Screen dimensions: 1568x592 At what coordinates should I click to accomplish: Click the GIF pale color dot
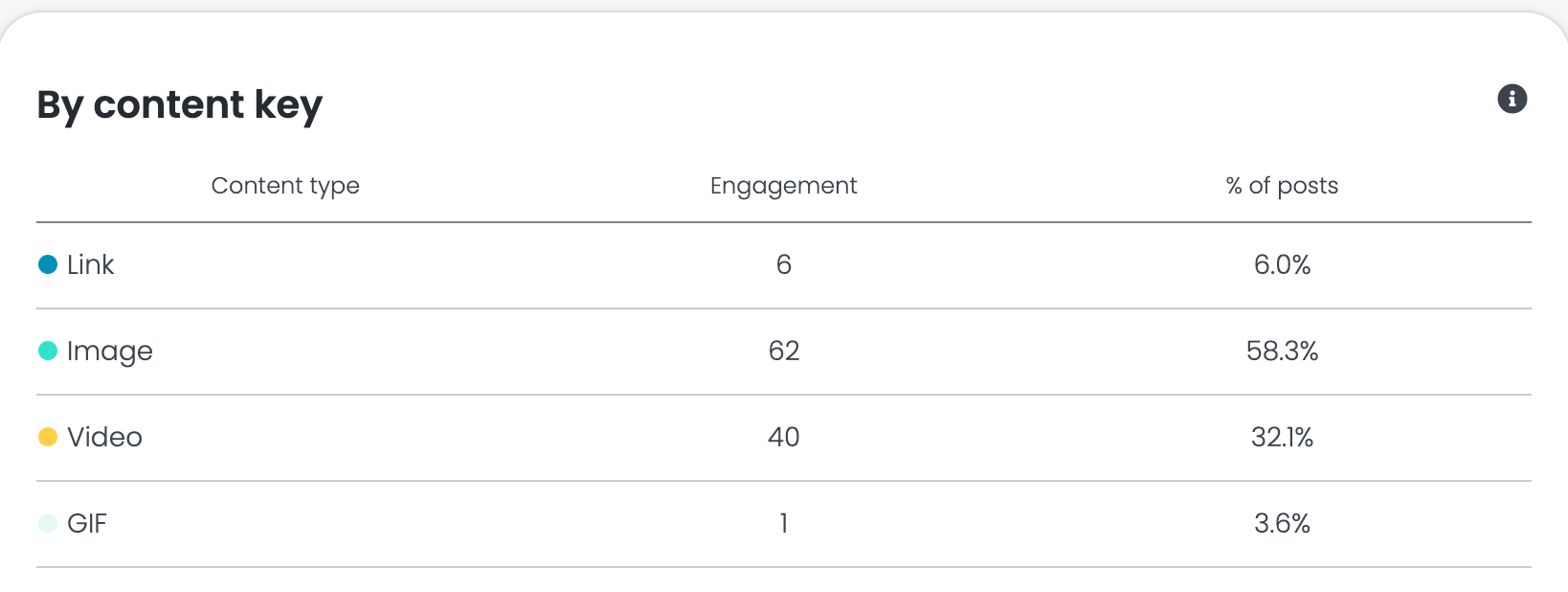[48, 523]
